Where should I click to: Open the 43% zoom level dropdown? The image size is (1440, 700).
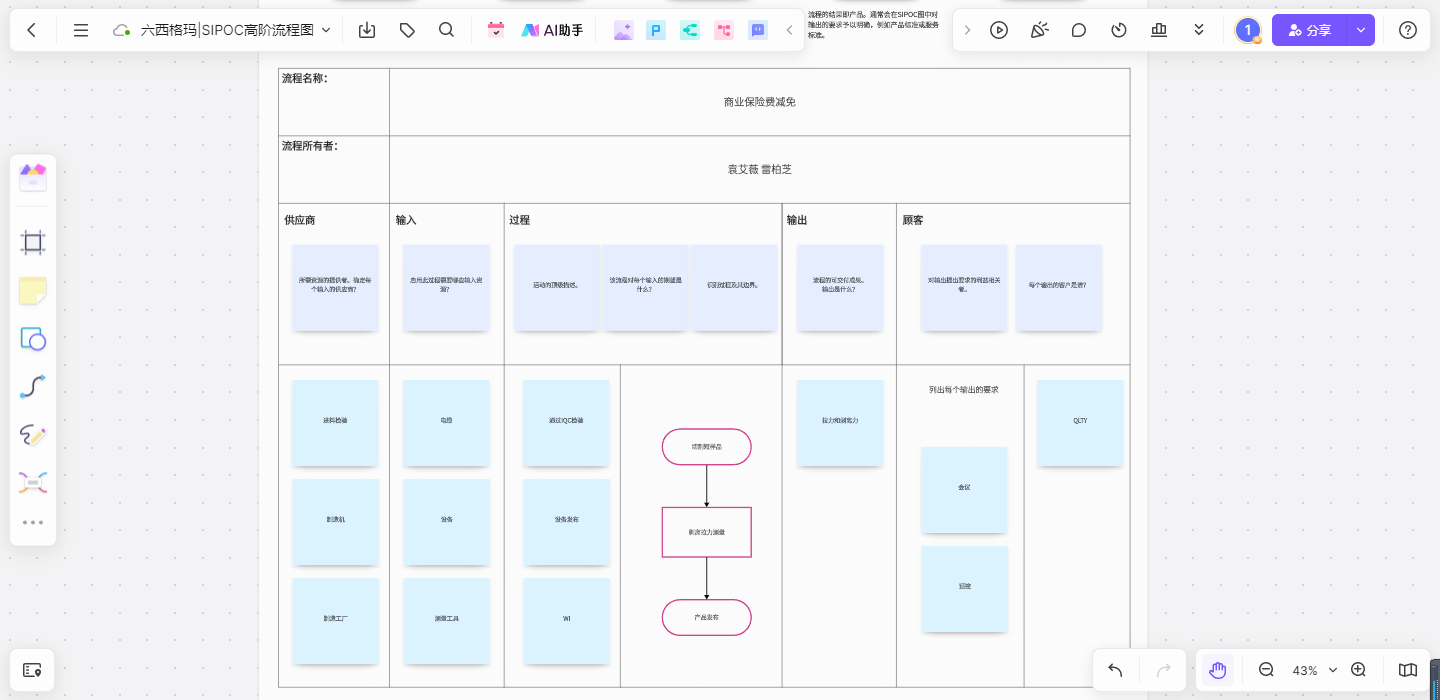[x=1314, y=670]
